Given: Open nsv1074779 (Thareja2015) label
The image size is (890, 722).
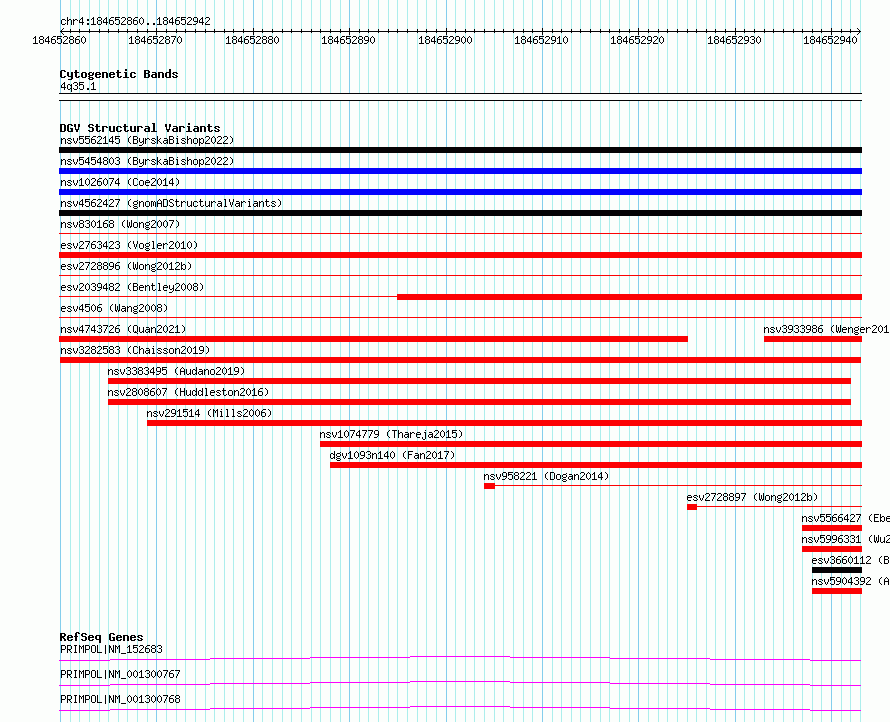Looking at the screenshot, I should (x=391, y=434).
